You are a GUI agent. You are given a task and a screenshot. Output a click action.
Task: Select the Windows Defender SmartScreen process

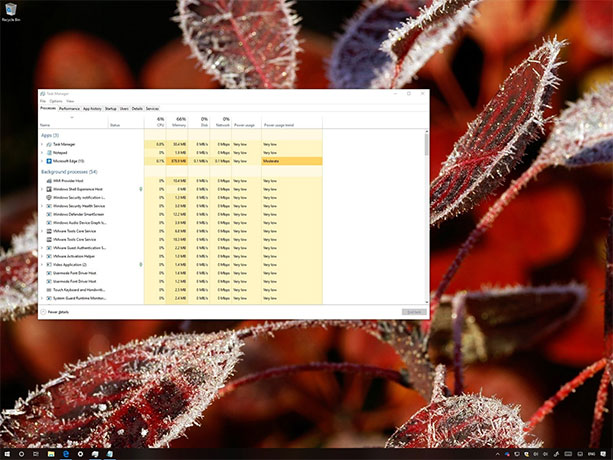pyautogui.click(x=181, y=214)
